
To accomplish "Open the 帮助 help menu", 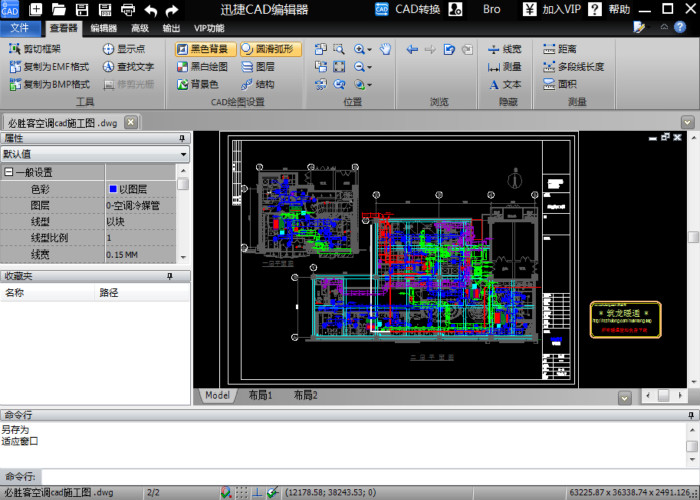I will tap(609, 9).
